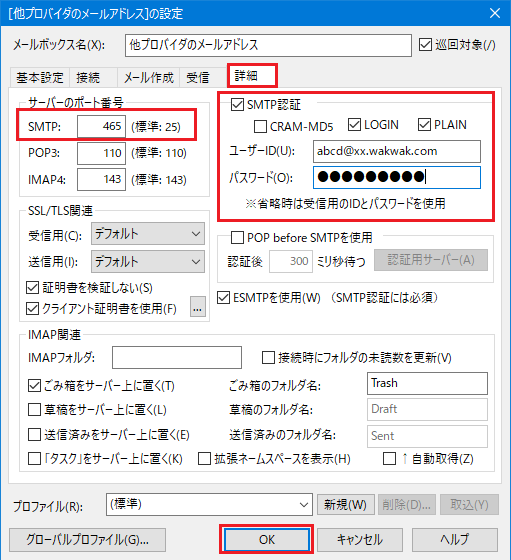Toggle the SMTP認証 checkbox
This screenshot has height=560, width=511.
[237, 104]
